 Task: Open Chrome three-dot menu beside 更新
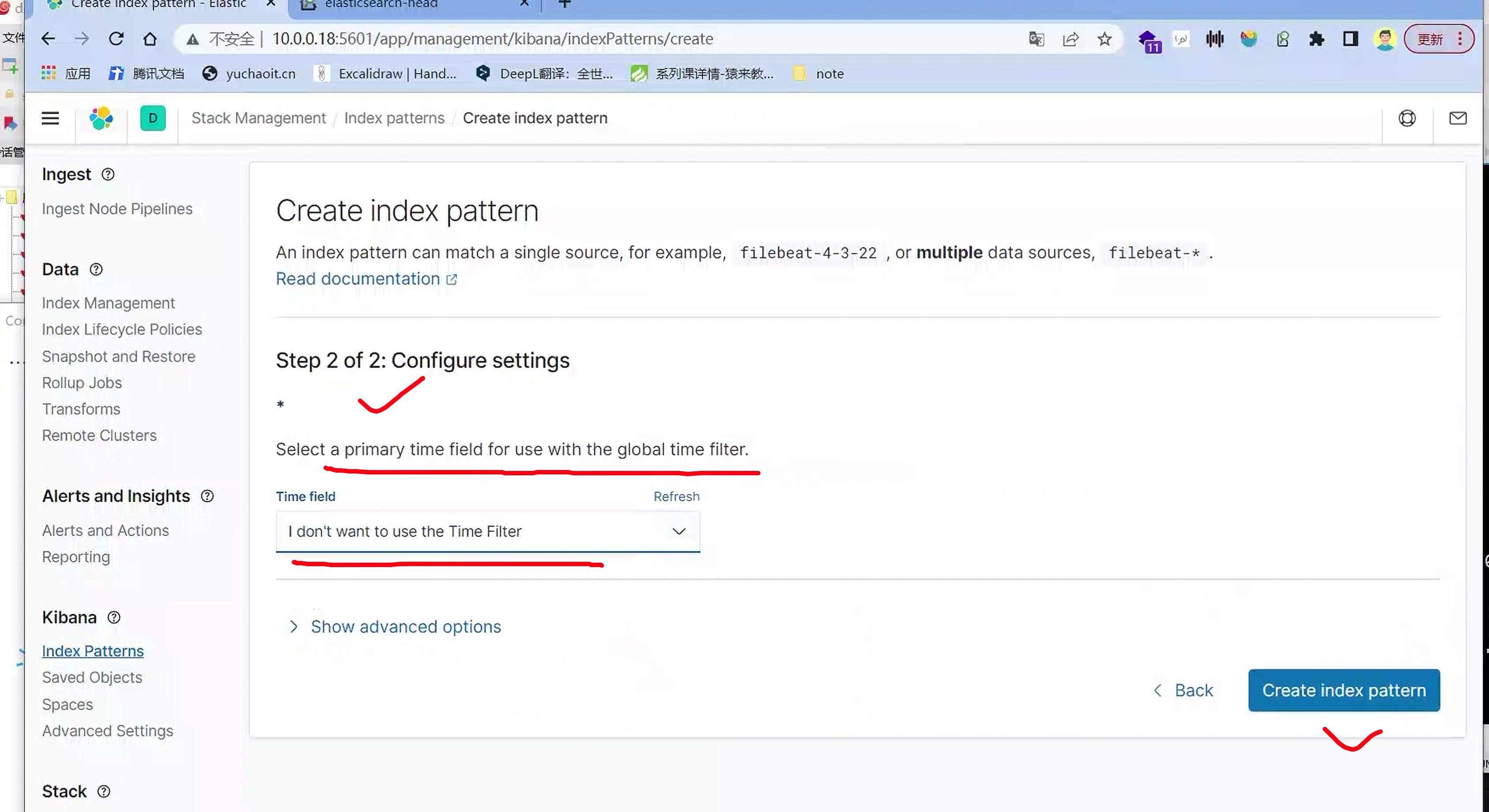coord(1459,39)
